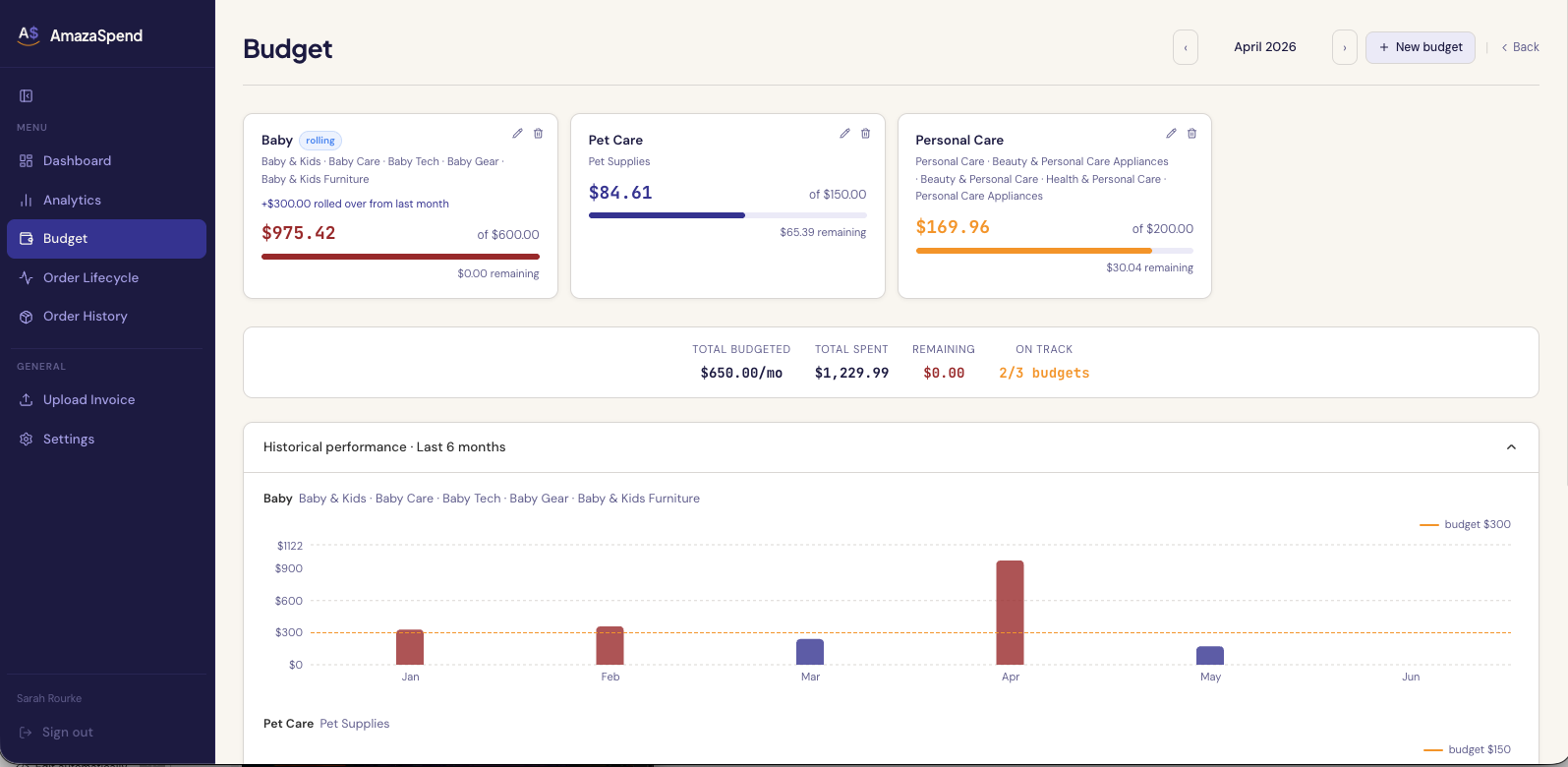Click the January bar in Baby chart
The height and width of the screenshot is (767, 1568).
[x=410, y=647]
